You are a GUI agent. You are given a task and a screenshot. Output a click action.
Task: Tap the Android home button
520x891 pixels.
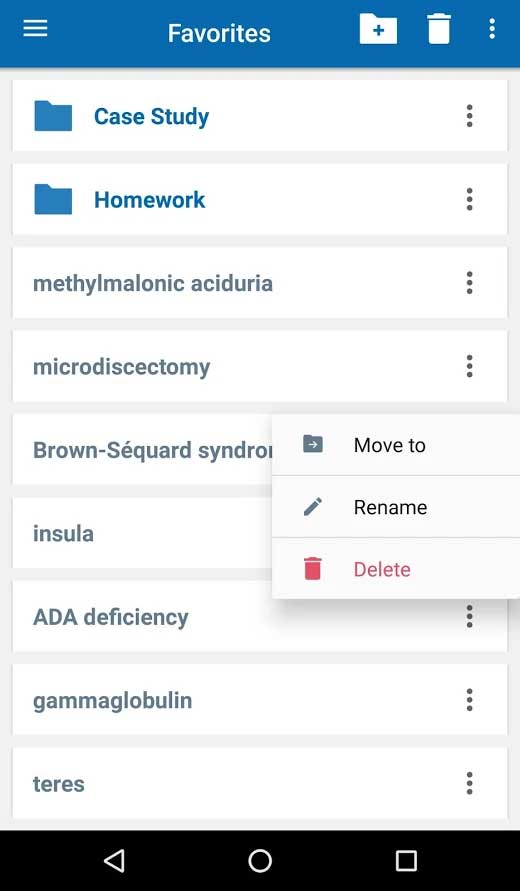pos(260,861)
